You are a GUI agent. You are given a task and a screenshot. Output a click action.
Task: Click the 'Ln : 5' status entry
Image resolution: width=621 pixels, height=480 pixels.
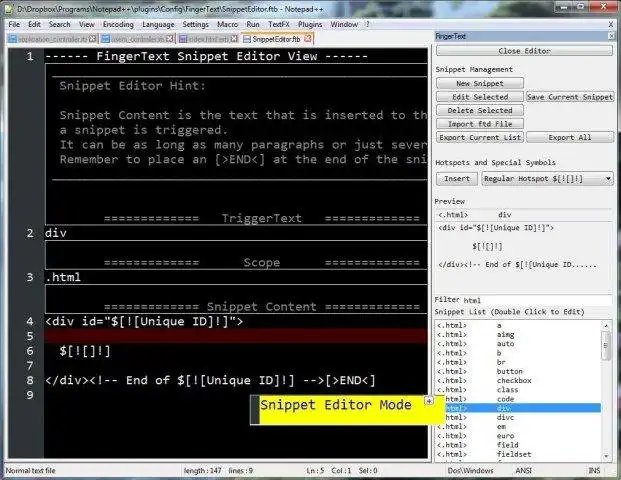point(315,470)
